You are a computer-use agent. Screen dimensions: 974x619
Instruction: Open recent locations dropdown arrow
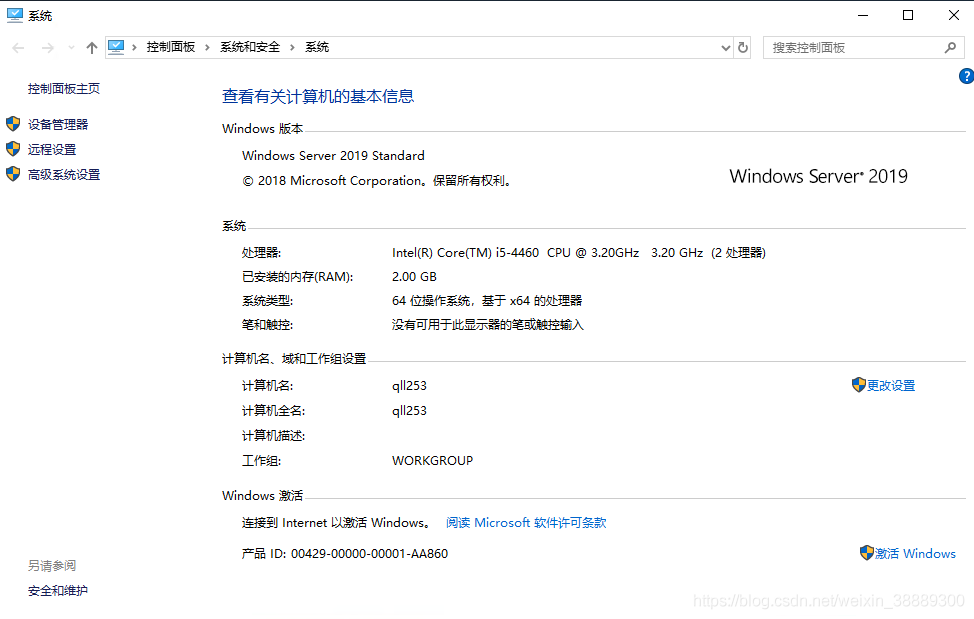(70, 47)
